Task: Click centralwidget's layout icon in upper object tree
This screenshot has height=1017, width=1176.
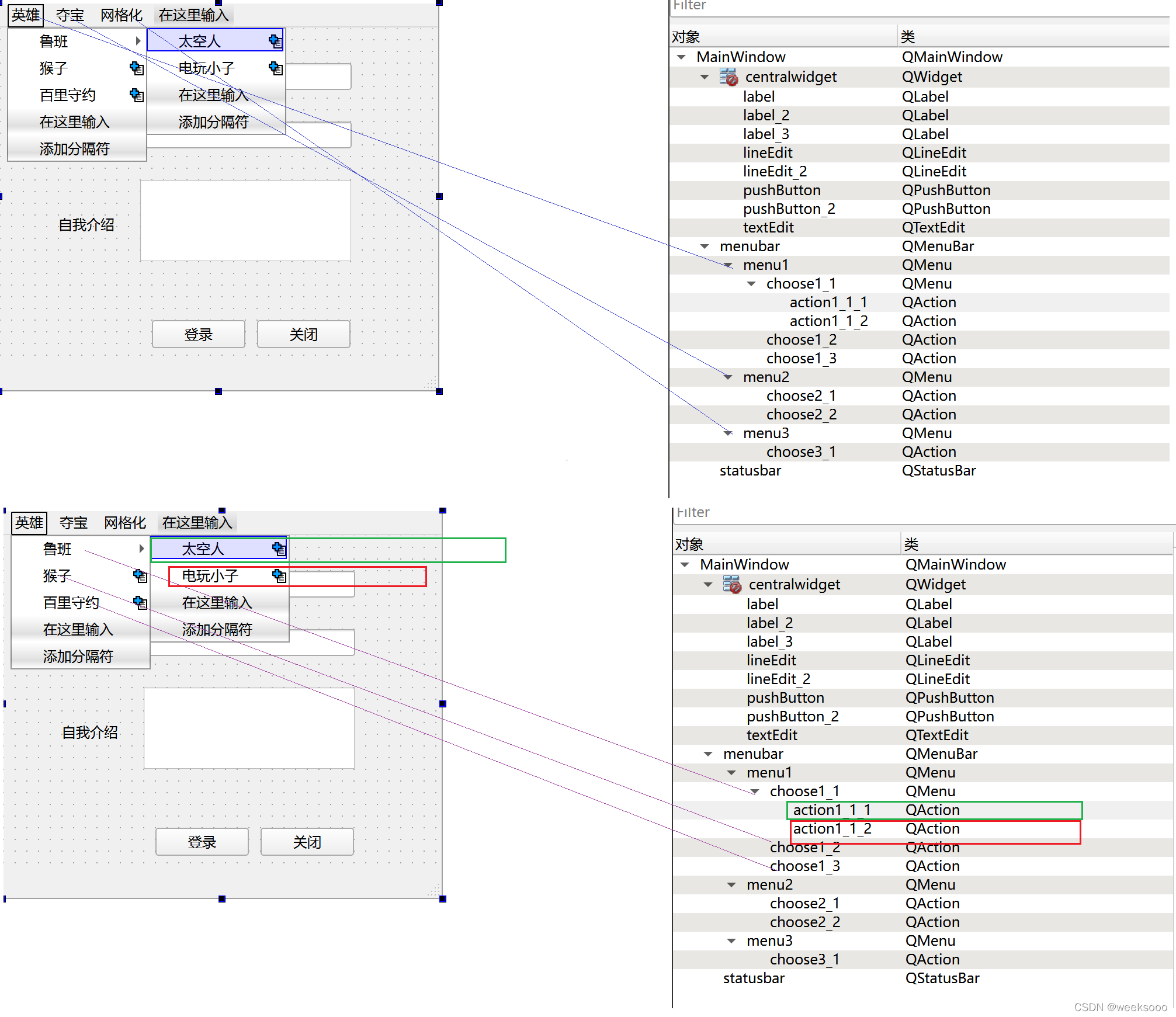Action: point(729,77)
